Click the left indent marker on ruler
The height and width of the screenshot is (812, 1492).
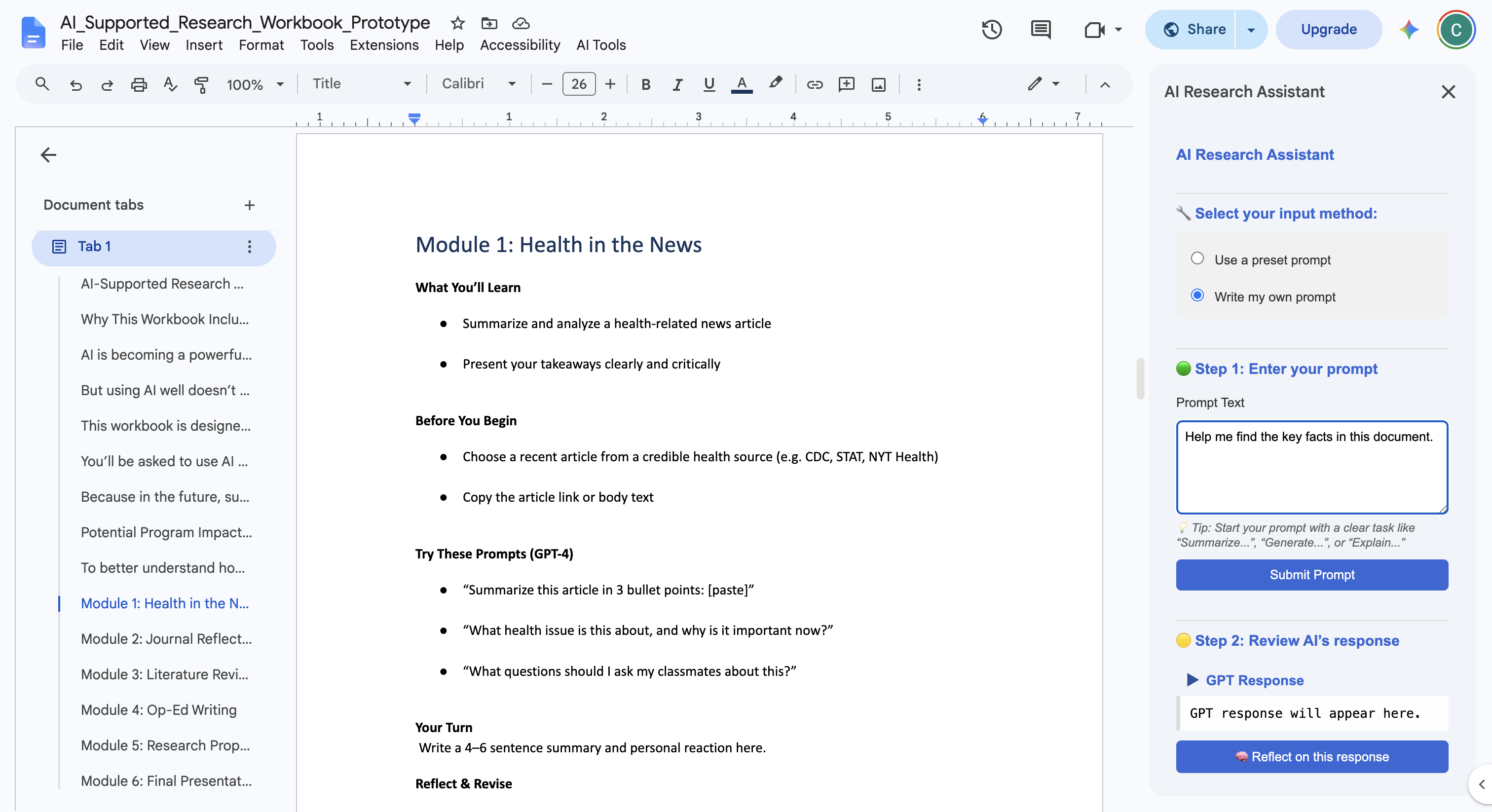pos(414,119)
